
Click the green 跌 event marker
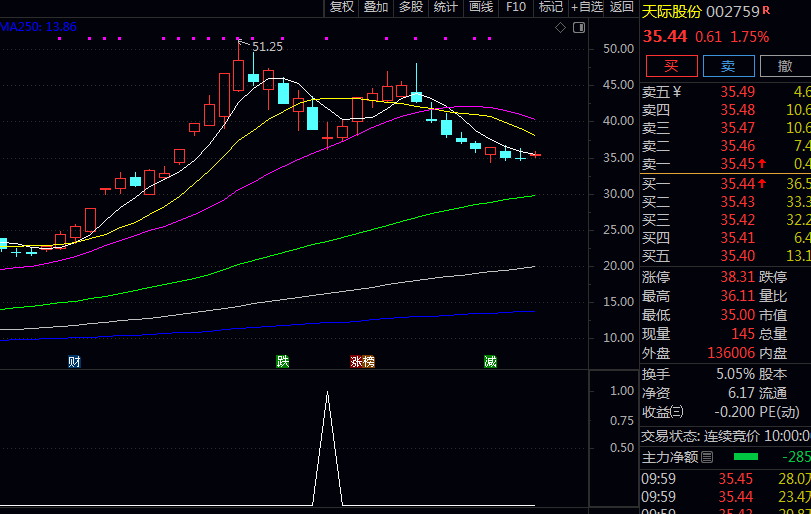283,361
